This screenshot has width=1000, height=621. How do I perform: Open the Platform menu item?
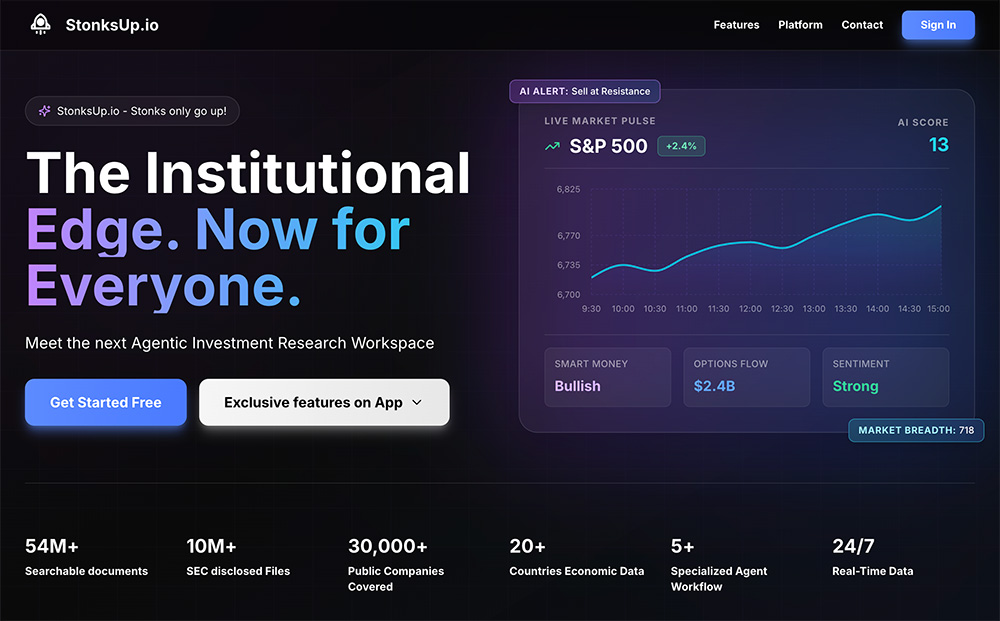tap(800, 25)
